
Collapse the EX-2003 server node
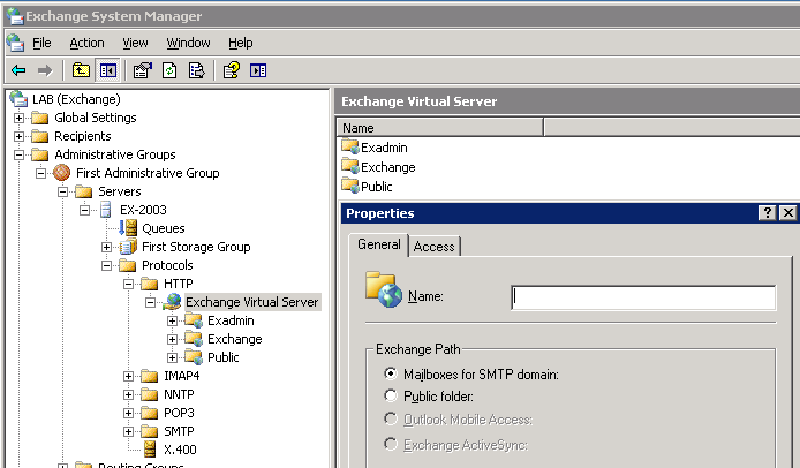pyautogui.click(x=85, y=210)
